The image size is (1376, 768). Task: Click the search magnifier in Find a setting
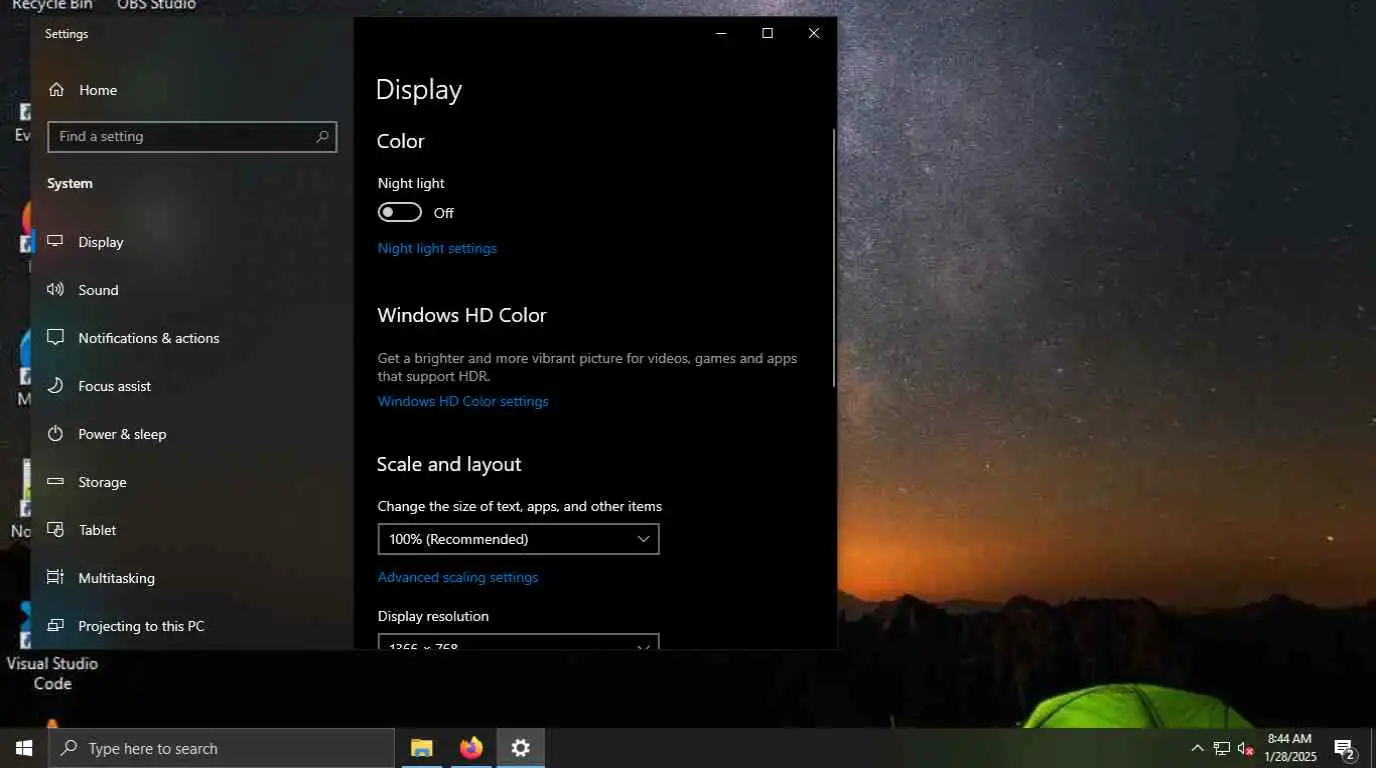322,137
